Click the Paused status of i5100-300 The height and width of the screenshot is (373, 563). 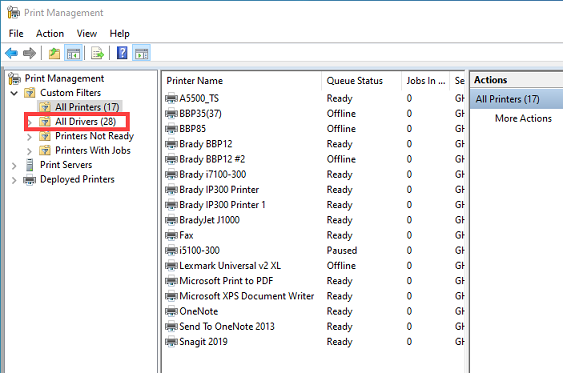point(342,250)
